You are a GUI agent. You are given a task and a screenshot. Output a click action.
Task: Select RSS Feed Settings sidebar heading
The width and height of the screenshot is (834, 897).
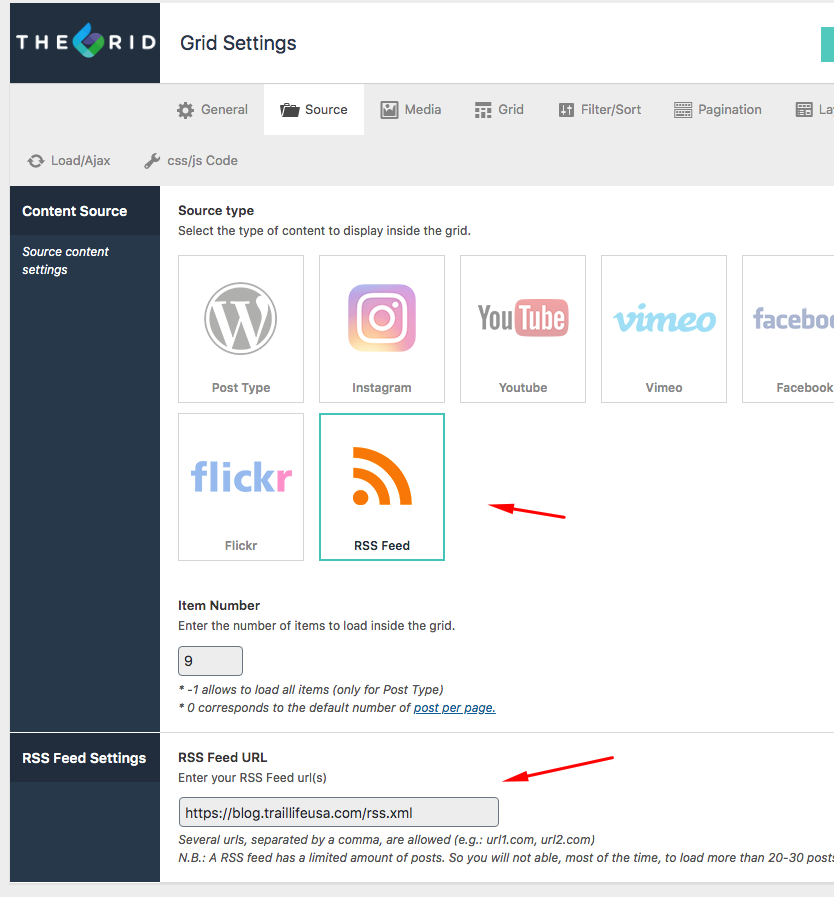pos(84,758)
